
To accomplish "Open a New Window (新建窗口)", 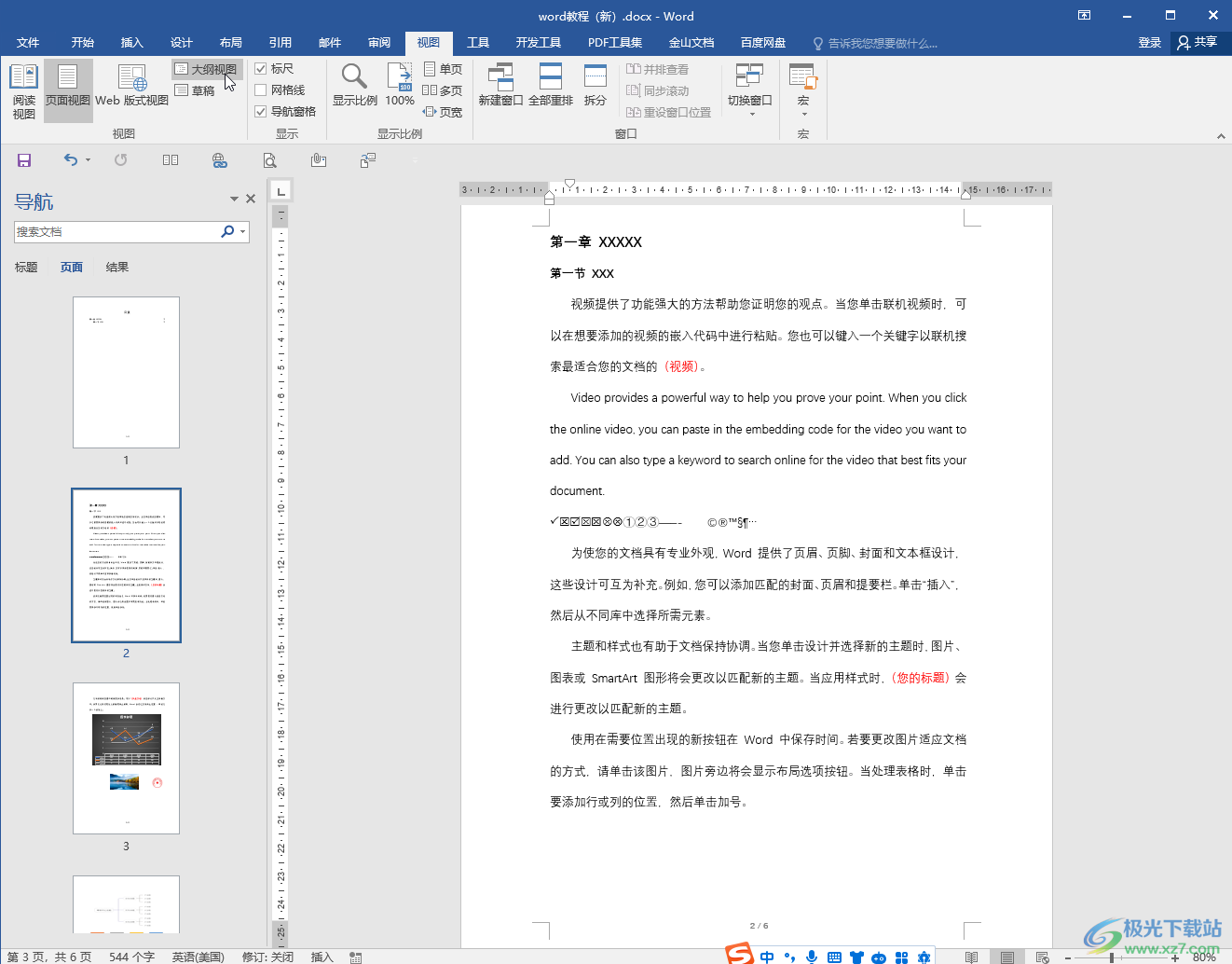I will (x=500, y=86).
